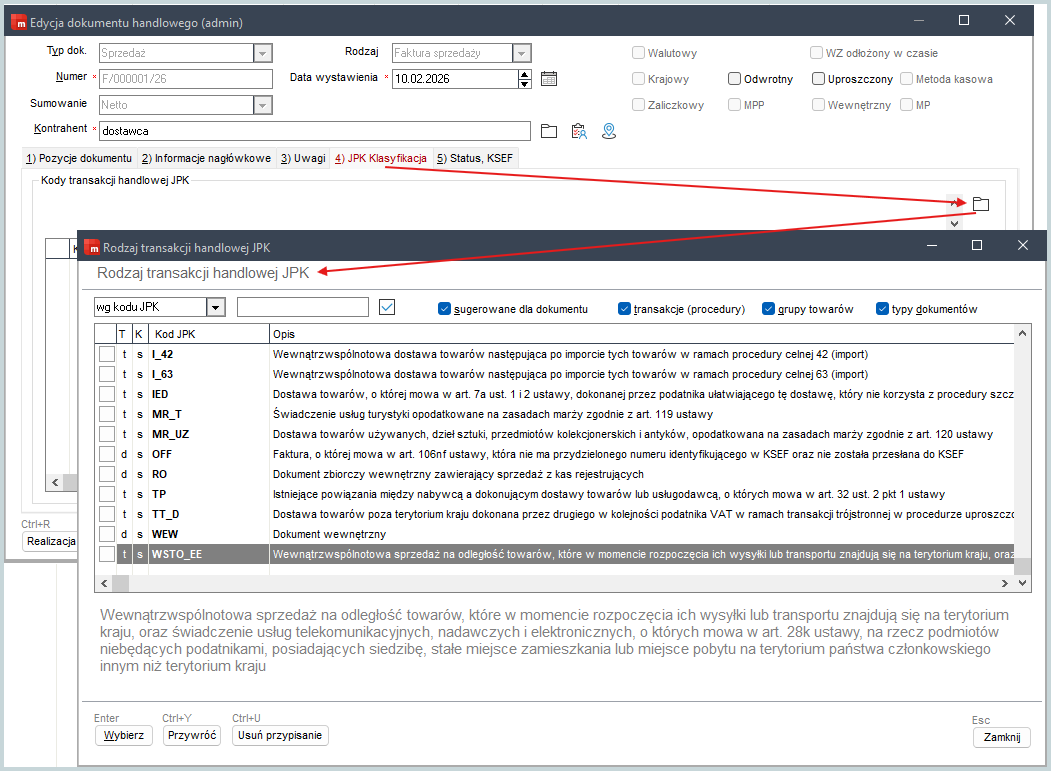Increase date using the stepper up arrow

(x=525, y=74)
